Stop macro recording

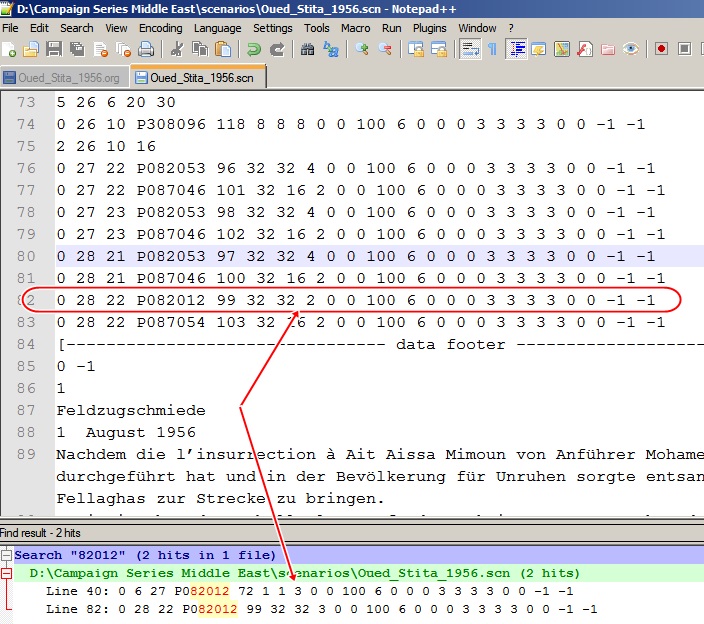click(x=684, y=49)
